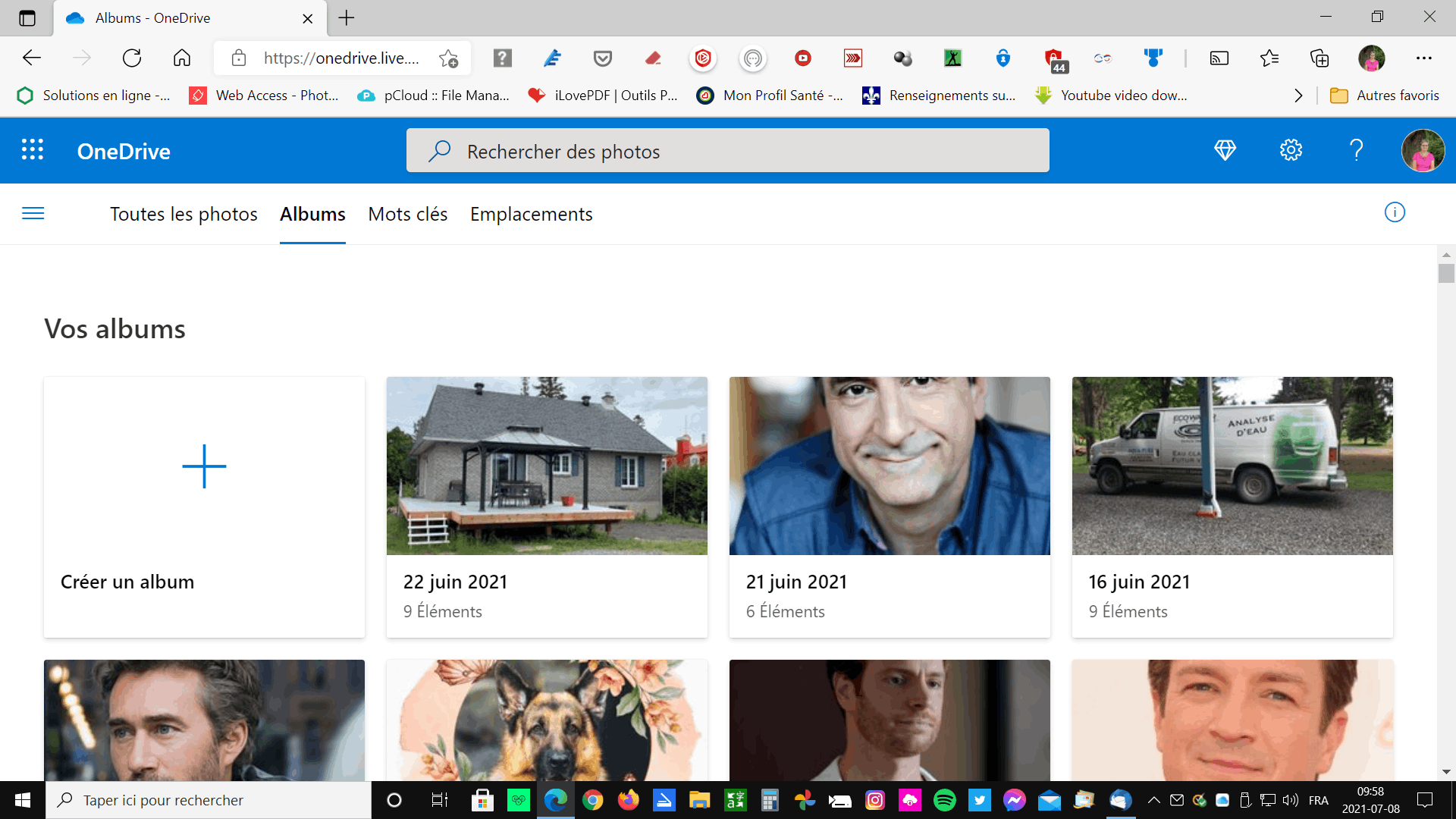Open the Youtube video dow... bookmark

pos(1111,96)
